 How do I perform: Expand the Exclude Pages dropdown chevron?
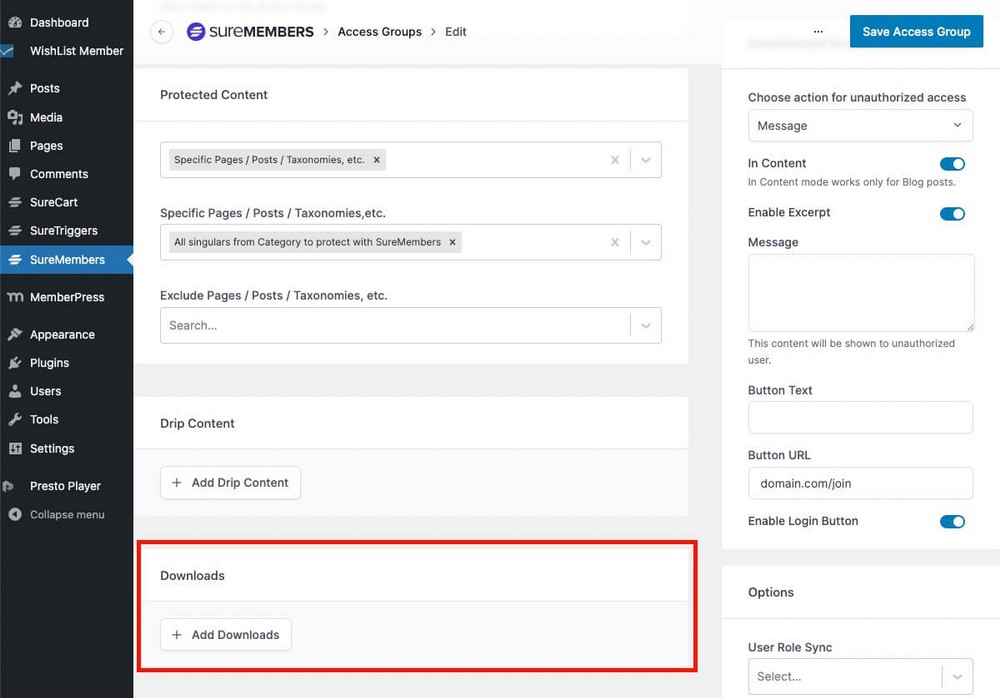(645, 325)
